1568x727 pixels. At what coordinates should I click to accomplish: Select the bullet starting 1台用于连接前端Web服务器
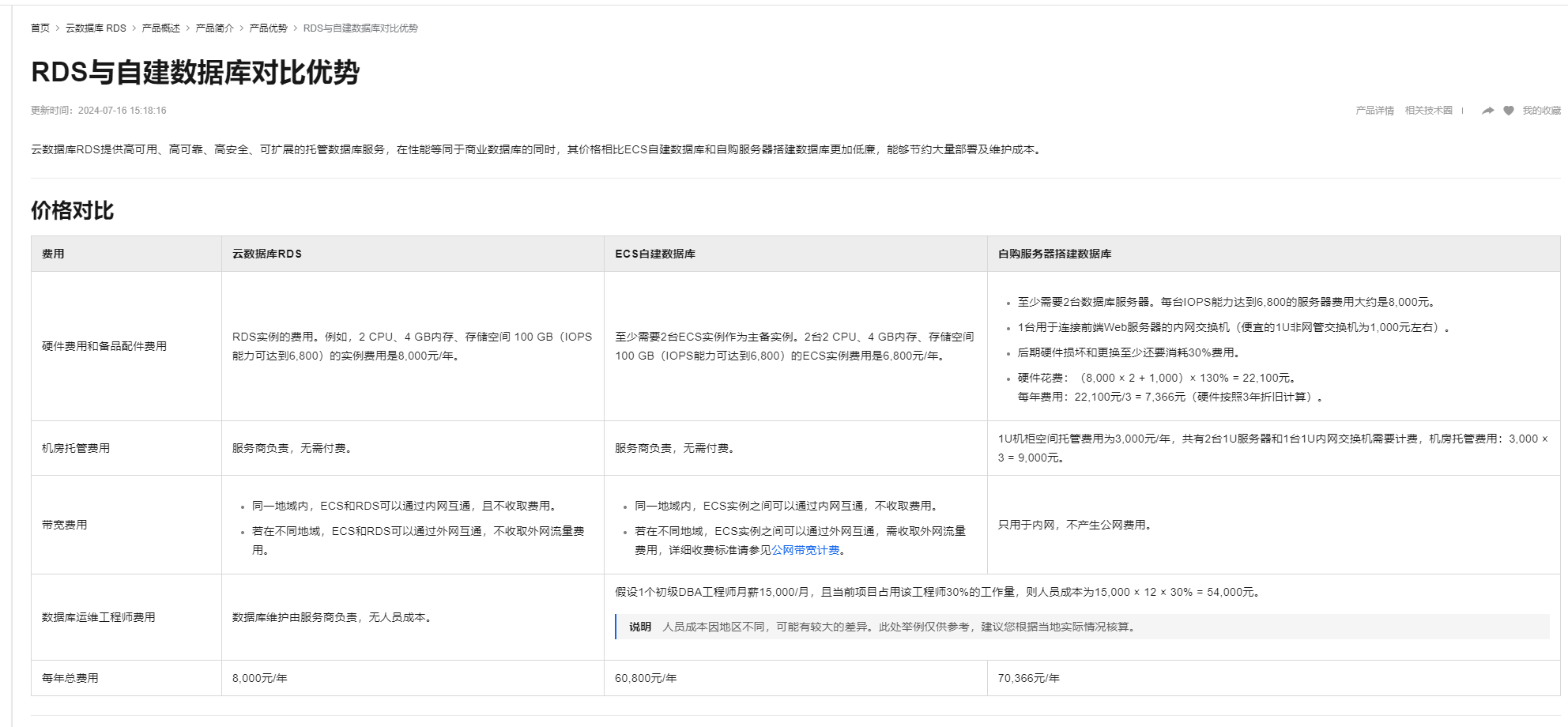1235,327
